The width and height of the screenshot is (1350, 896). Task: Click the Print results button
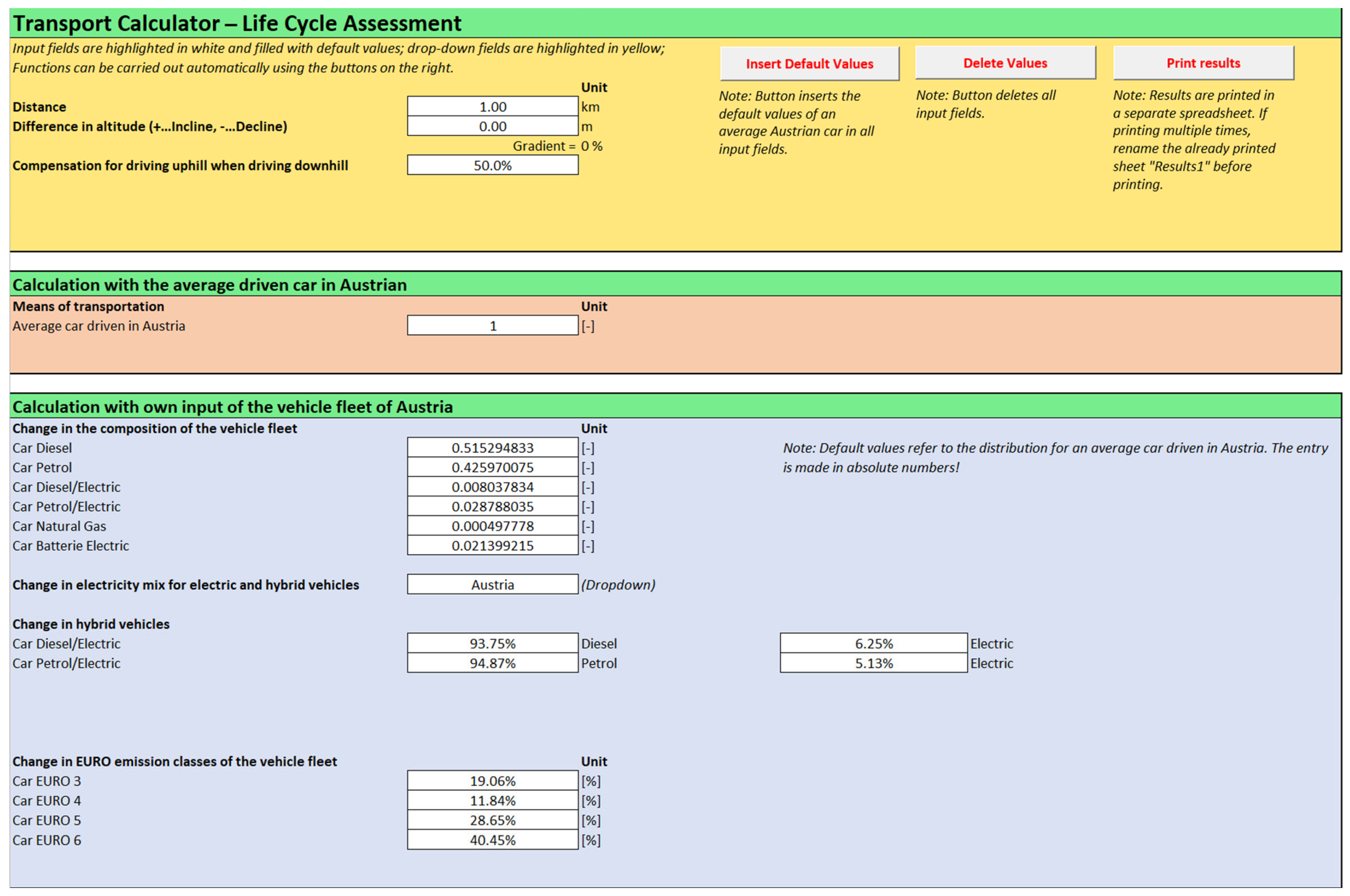pyautogui.click(x=1203, y=63)
